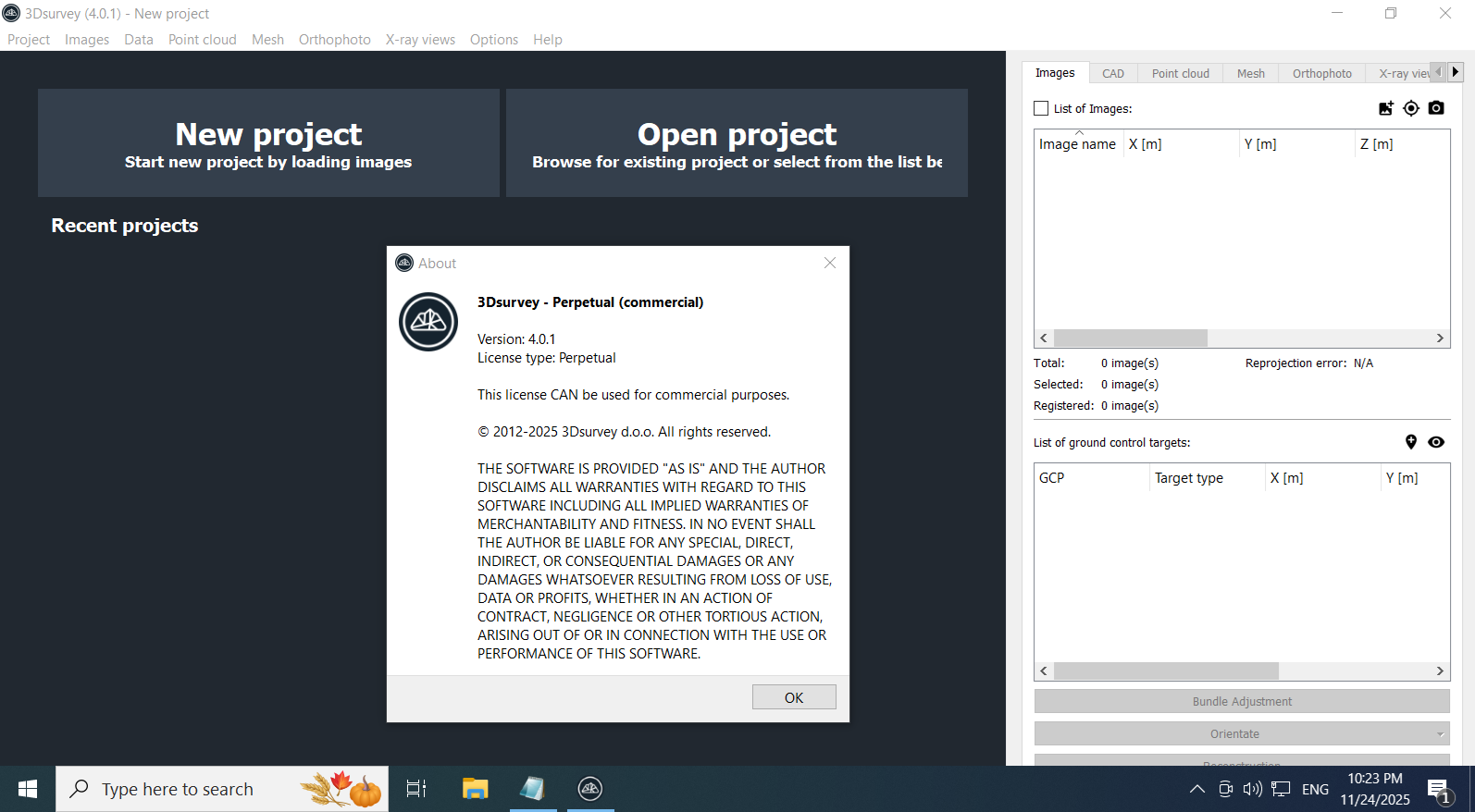Click the security tray icon beside volume
This screenshot has width=1475, height=812.
(1225, 789)
